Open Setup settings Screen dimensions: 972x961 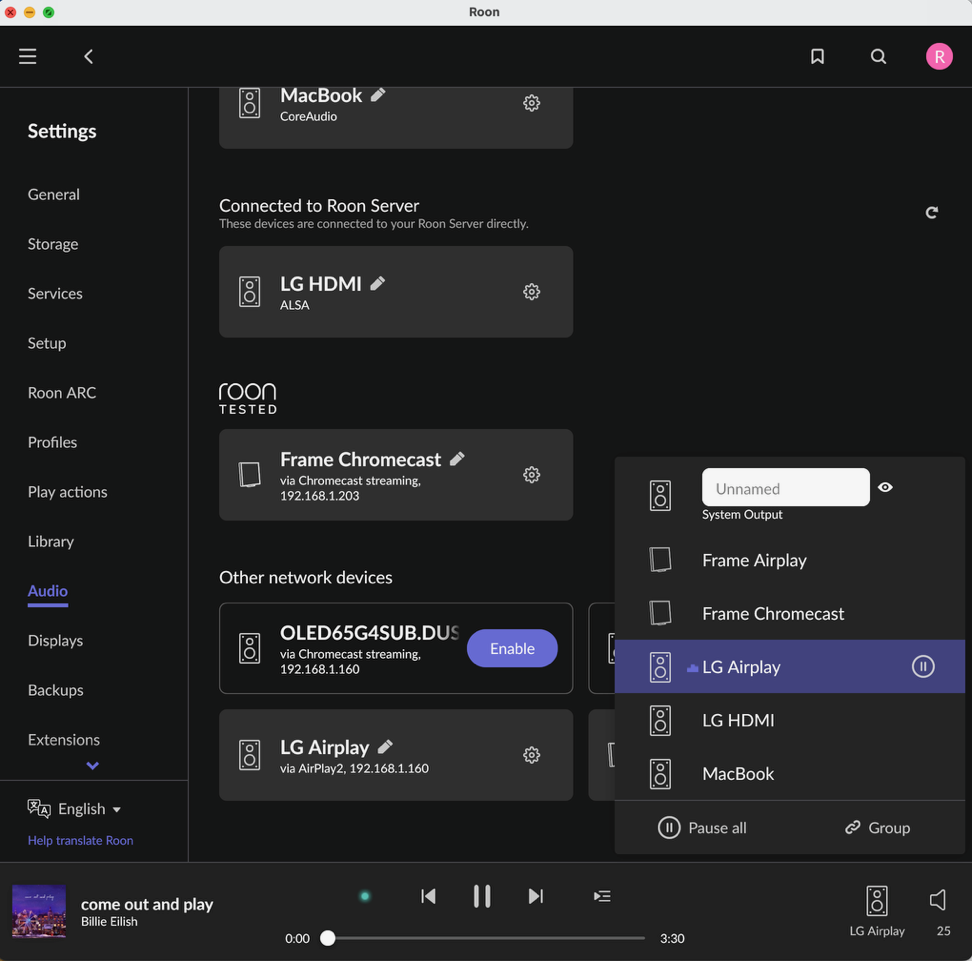(x=46, y=343)
